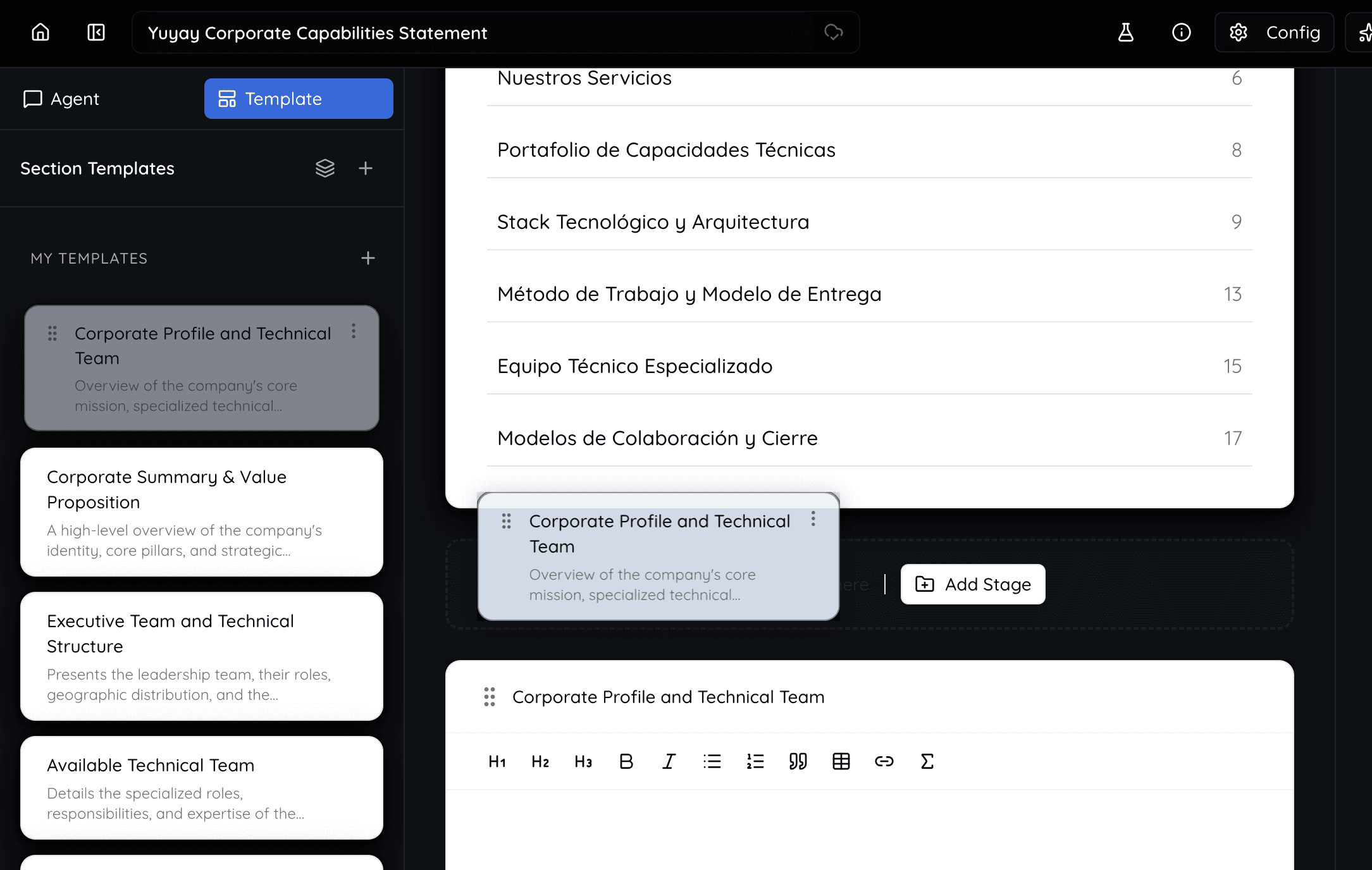Image resolution: width=1372 pixels, height=870 pixels.
Task: Open the kebab menu on dragged Corporate Profile card
Action: pos(813,519)
